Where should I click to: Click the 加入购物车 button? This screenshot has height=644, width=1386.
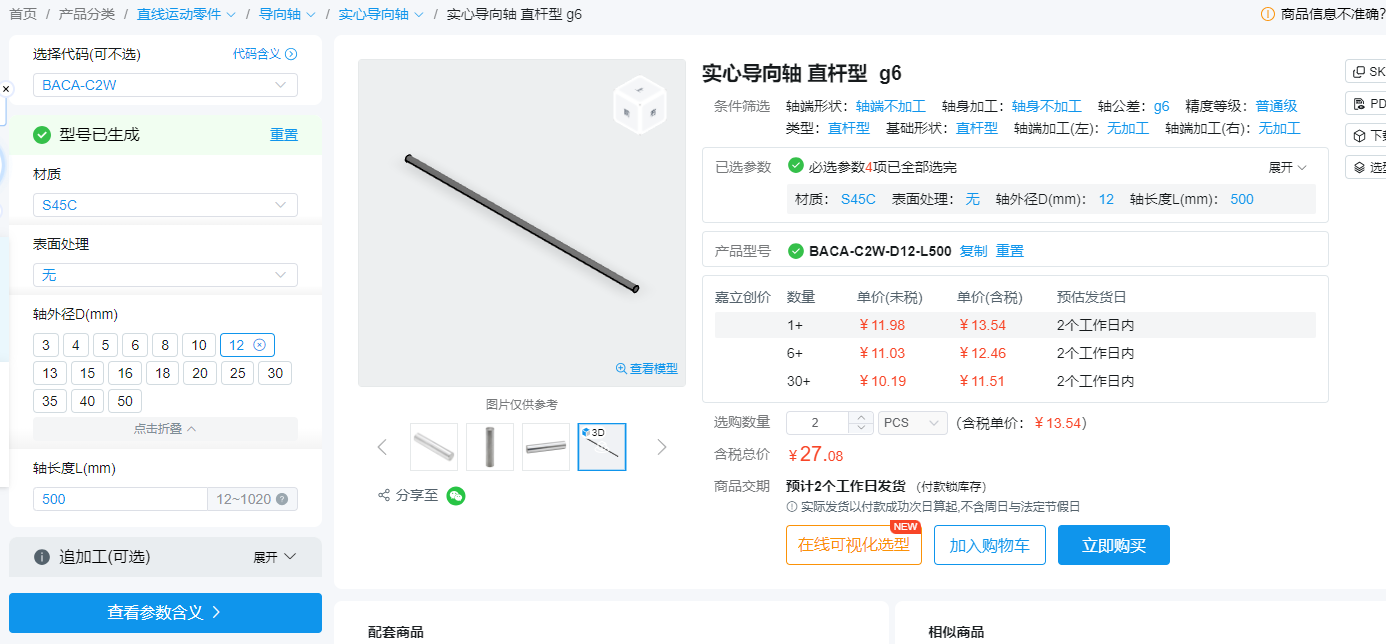pos(989,545)
